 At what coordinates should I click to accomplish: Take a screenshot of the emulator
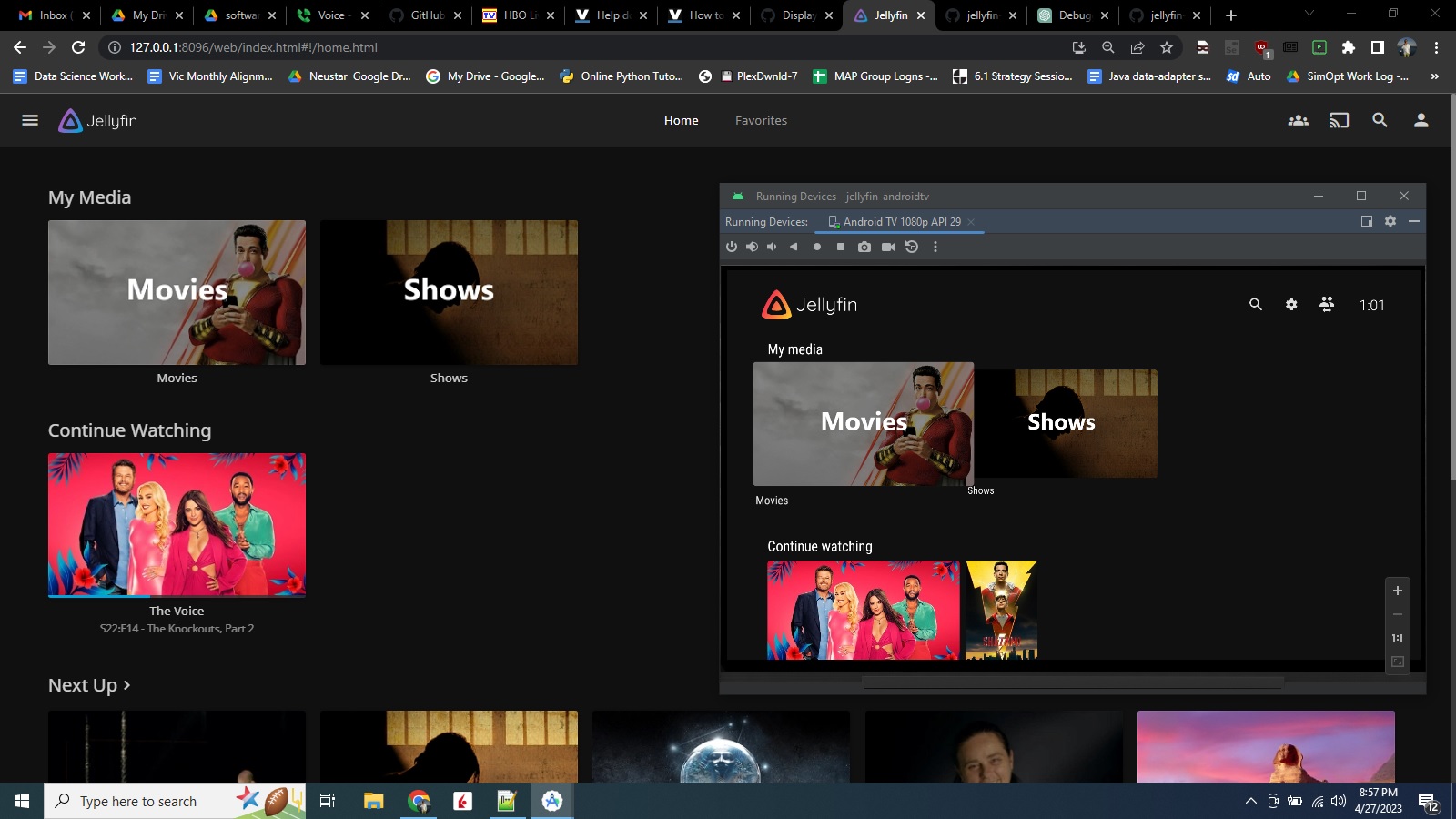tap(864, 247)
